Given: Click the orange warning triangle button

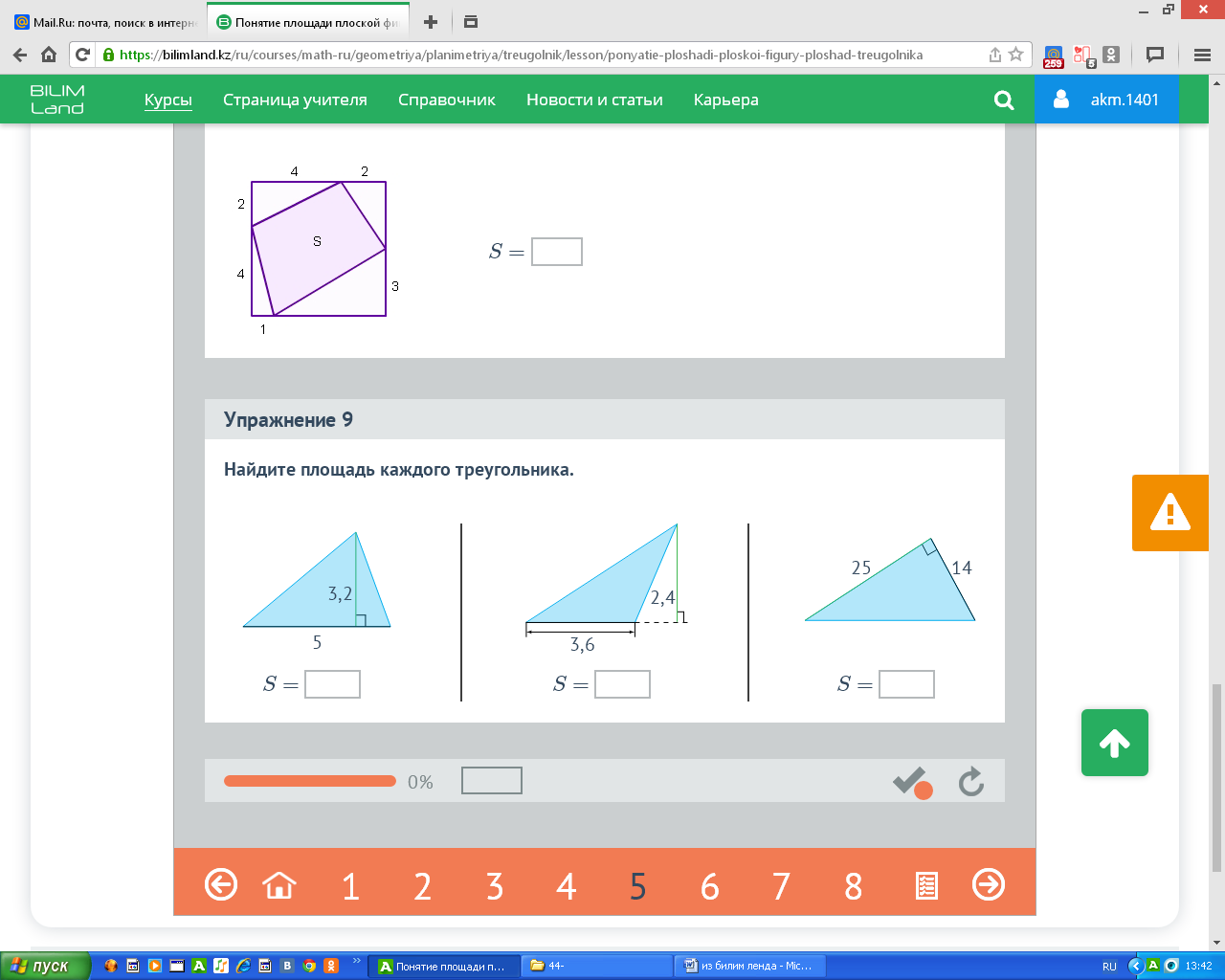Looking at the screenshot, I should pyautogui.click(x=1169, y=513).
